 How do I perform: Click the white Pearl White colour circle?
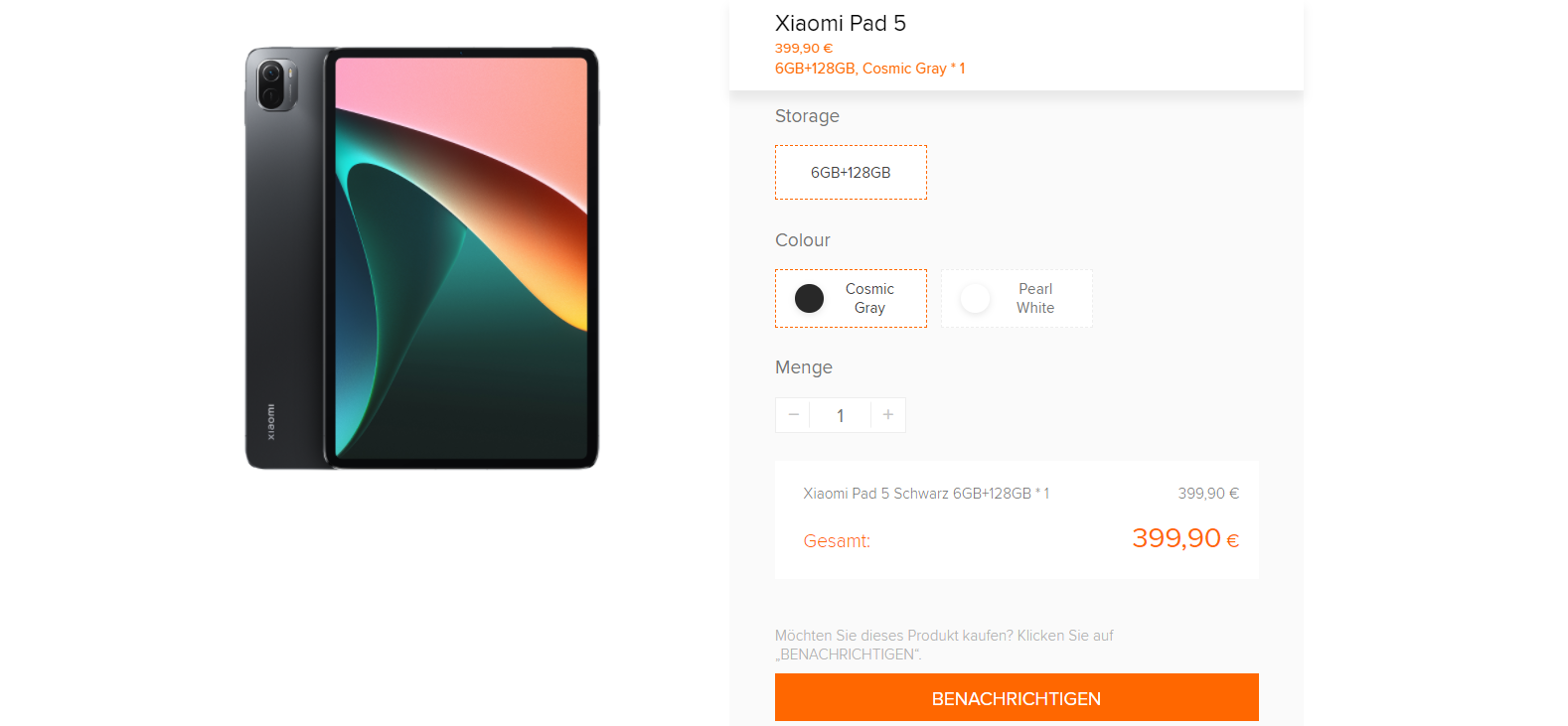[x=976, y=299]
